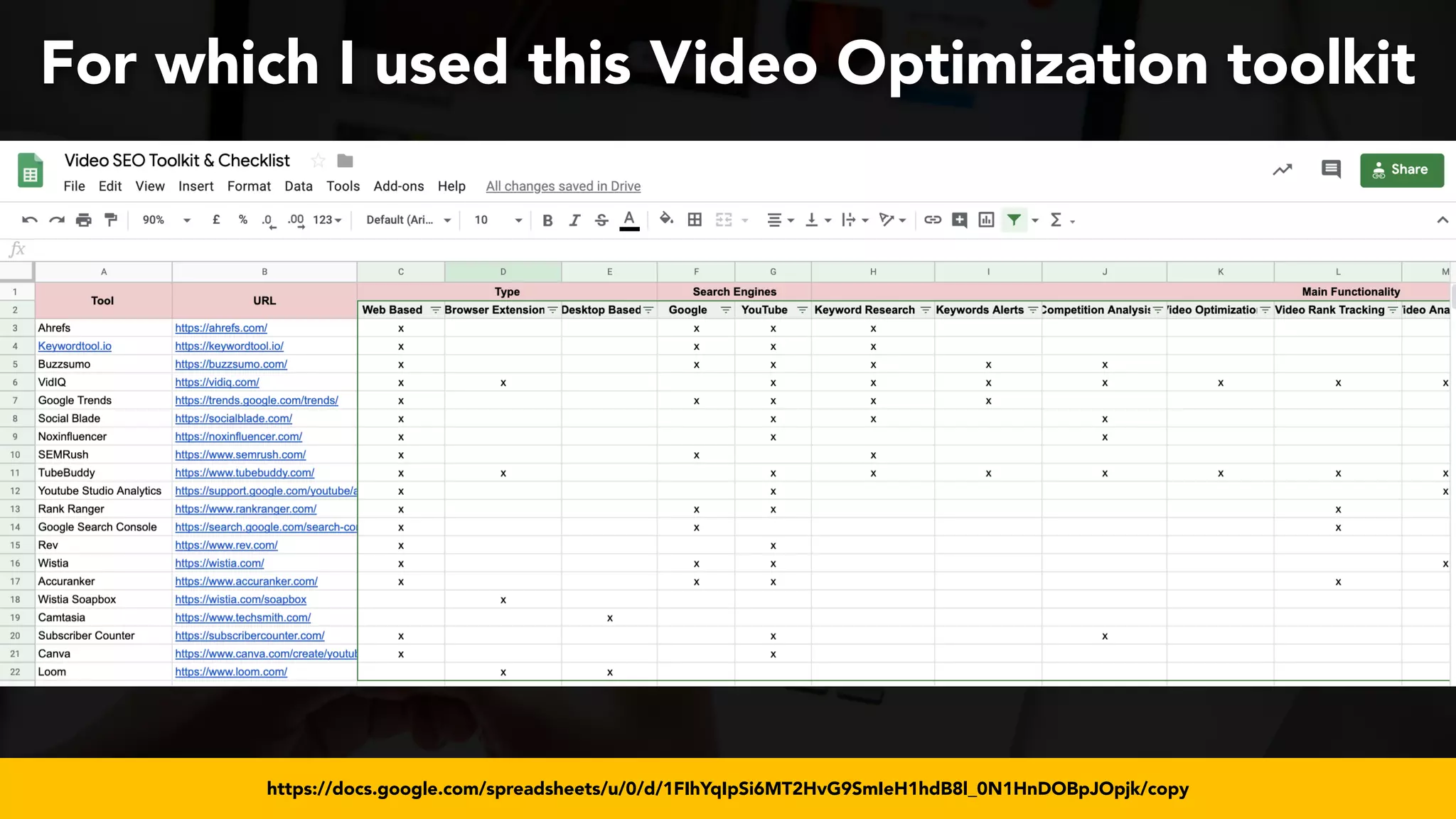The image size is (1456, 819).
Task: Open the Help menu
Action: [x=451, y=186]
